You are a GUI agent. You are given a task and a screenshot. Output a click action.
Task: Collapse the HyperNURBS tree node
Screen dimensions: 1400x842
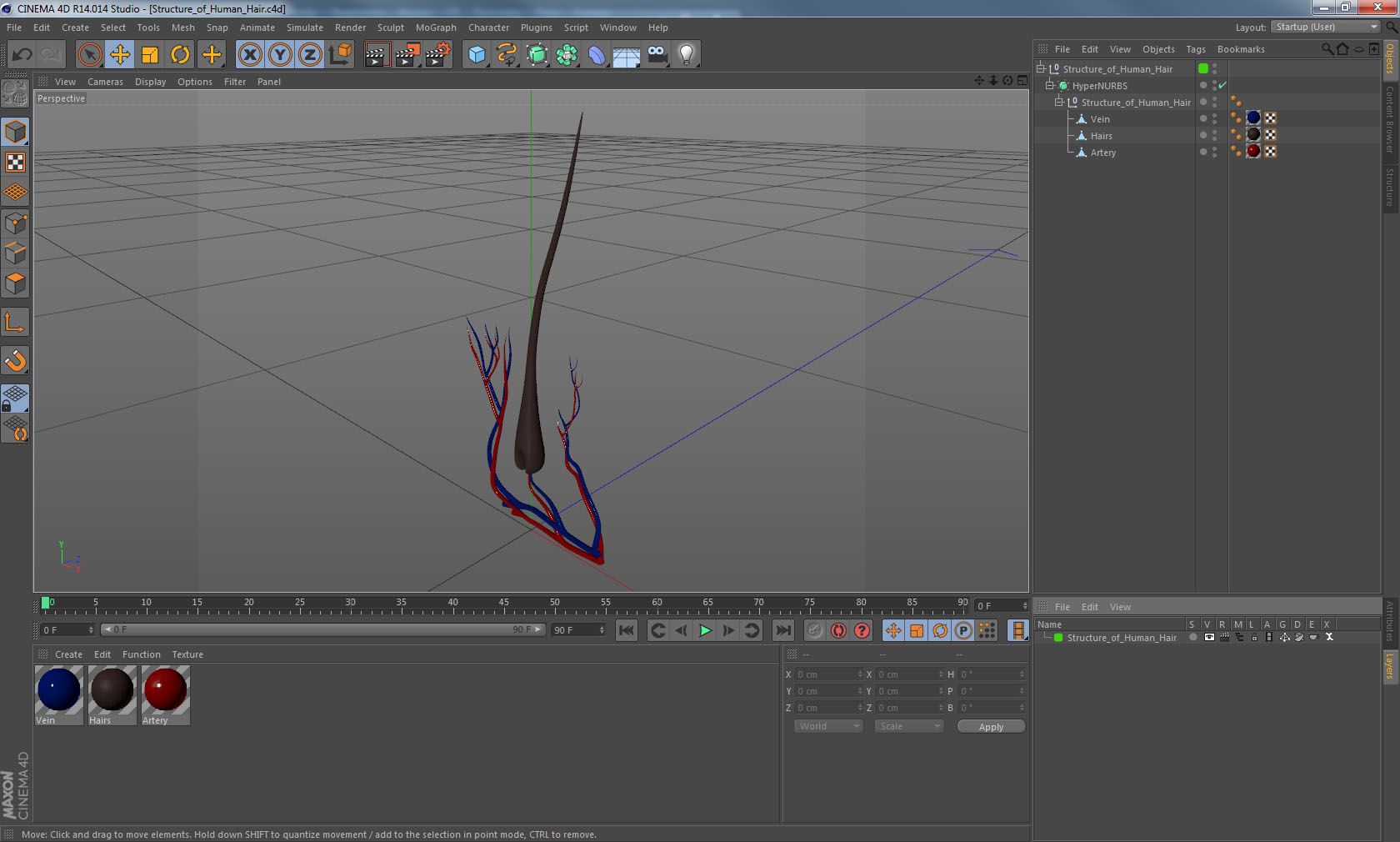(x=1050, y=85)
